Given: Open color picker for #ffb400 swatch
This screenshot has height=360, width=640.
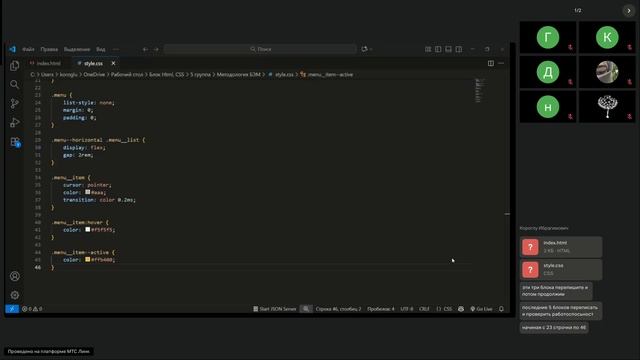Looking at the screenshot, I should coord(87,260).
